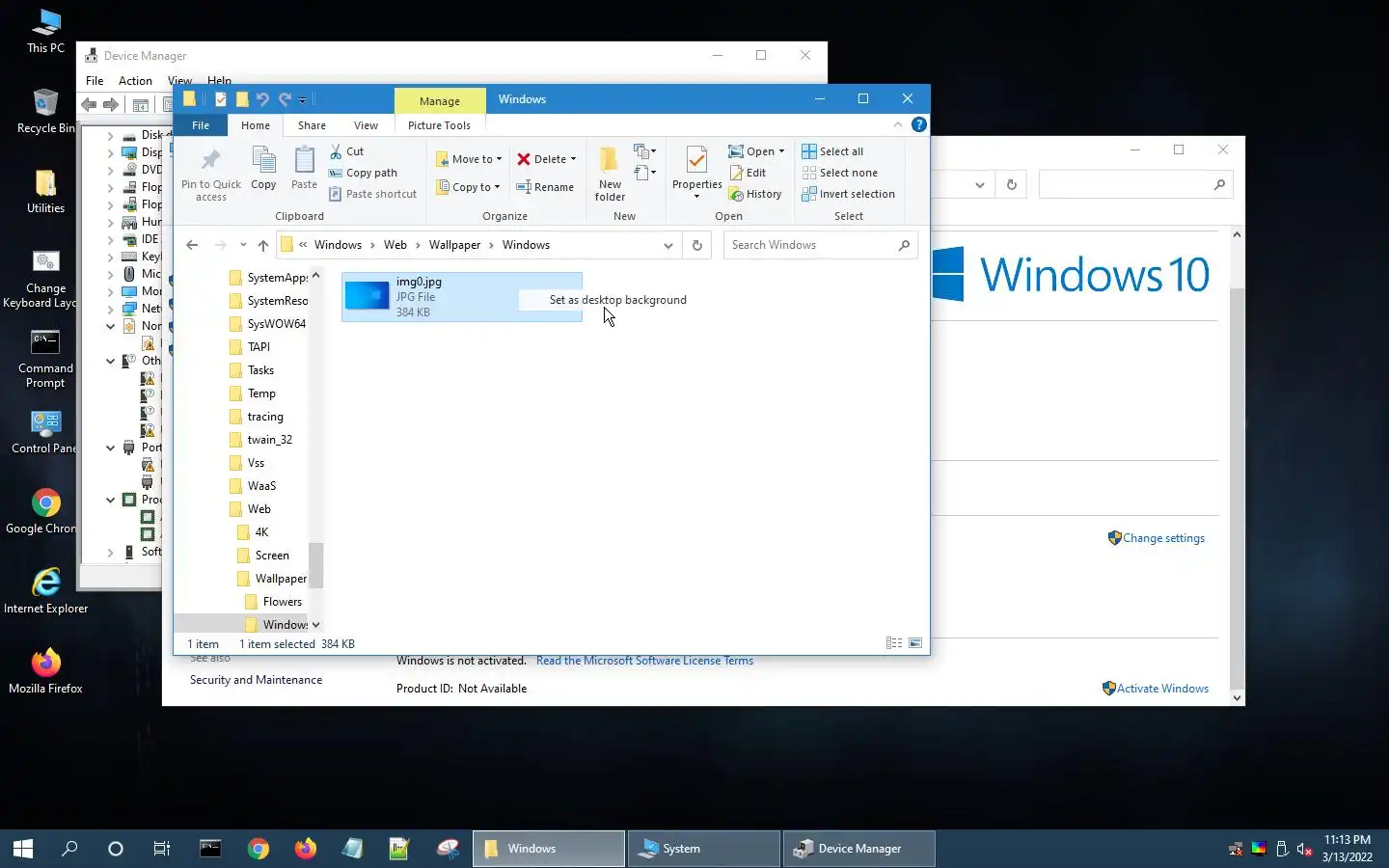The image size is (1389, 868).
Task: Open Read the Microsoft Software License Terms
Action: click(644, 661)
